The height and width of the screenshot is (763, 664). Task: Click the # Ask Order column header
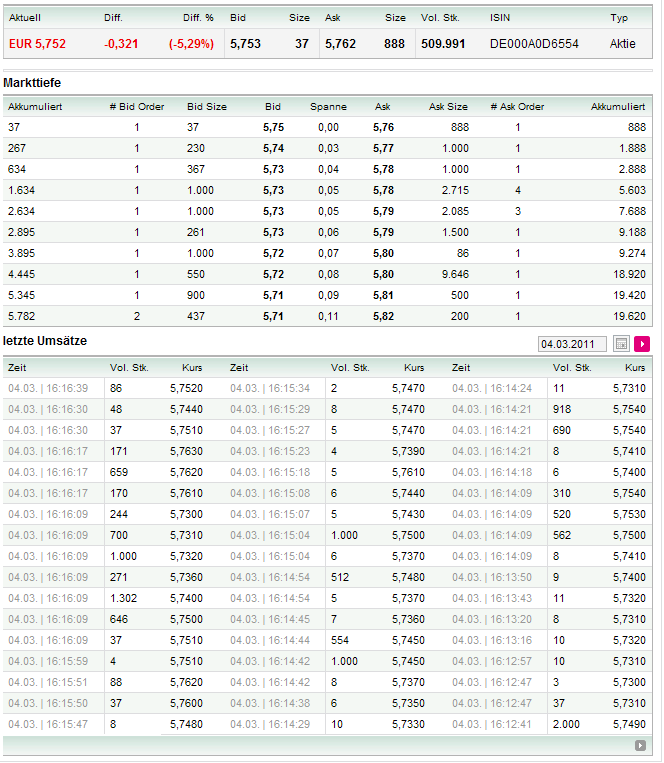[x=517, y=106]
